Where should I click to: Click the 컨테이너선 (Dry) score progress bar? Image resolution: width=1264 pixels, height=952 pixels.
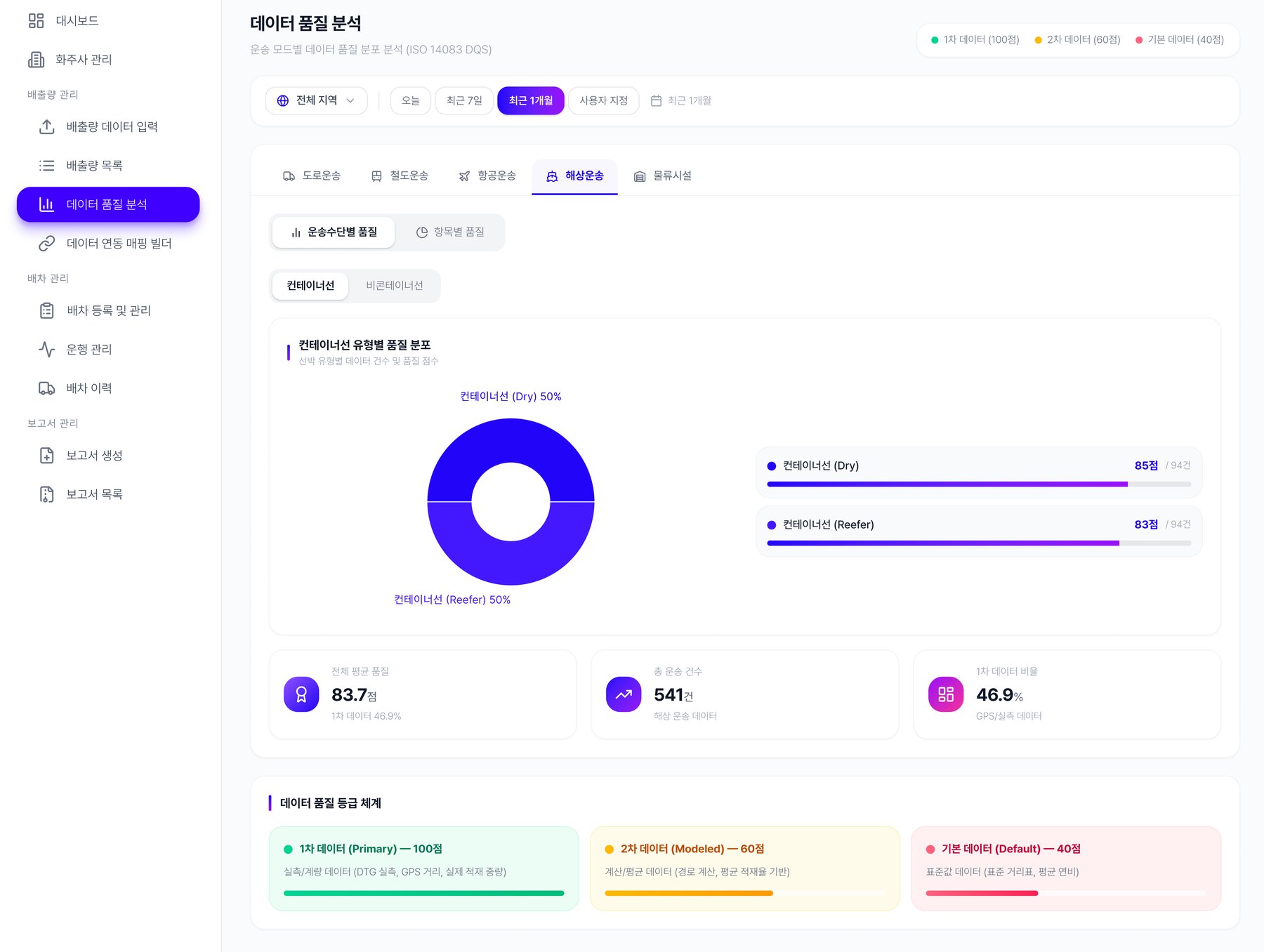pyautogui.click(x=979, y=484)
